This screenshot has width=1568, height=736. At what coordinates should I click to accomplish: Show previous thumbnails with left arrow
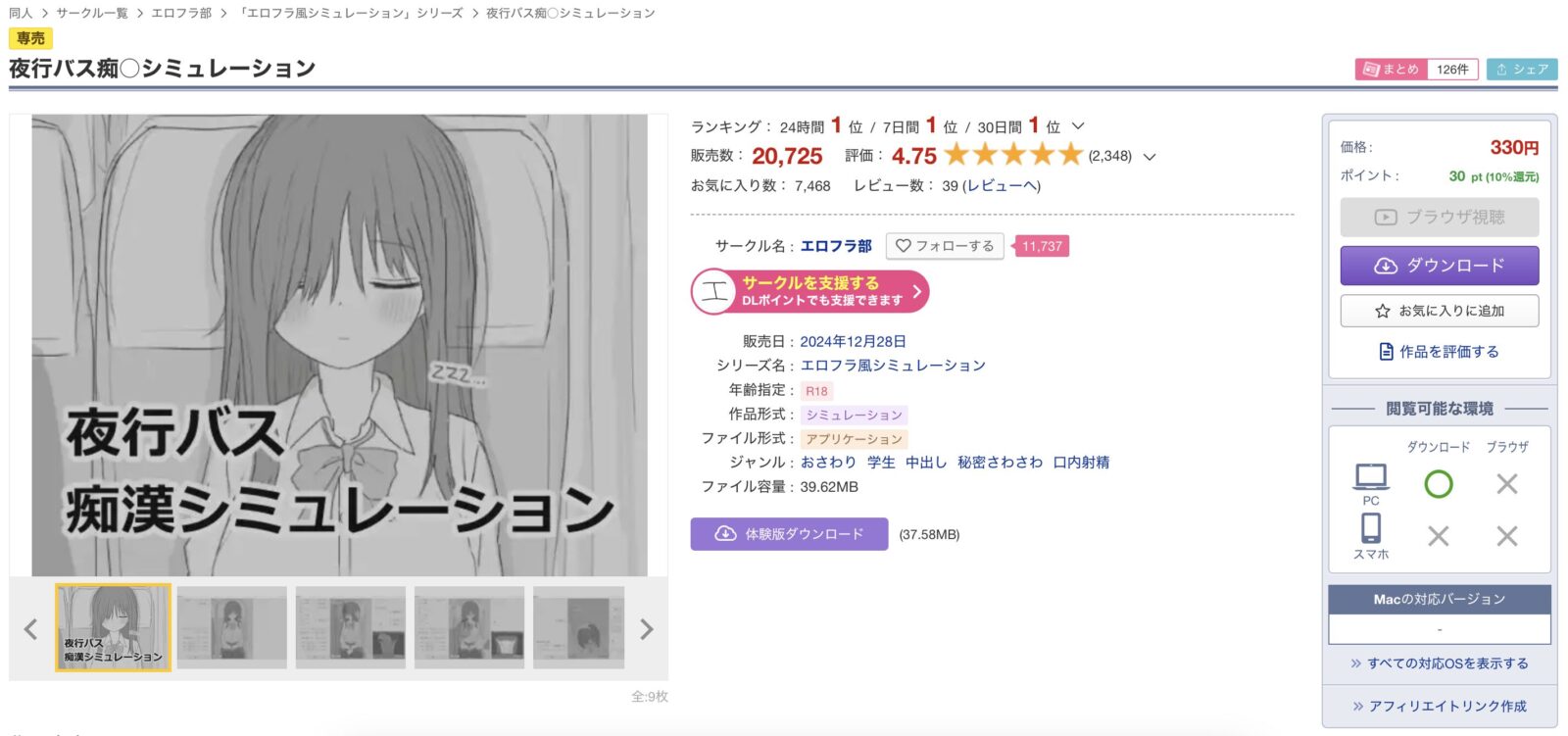(30, 629)
